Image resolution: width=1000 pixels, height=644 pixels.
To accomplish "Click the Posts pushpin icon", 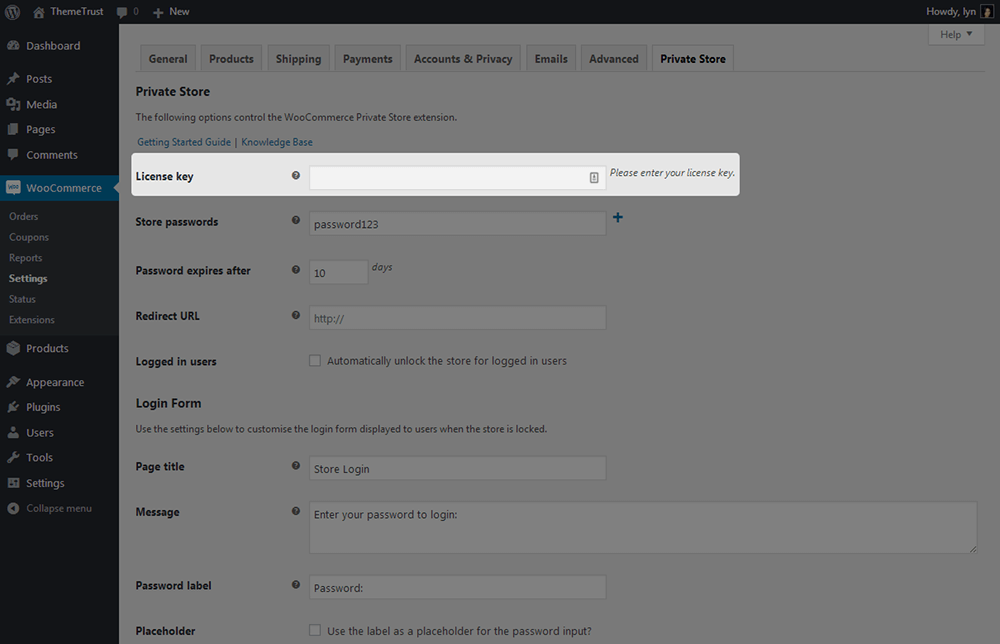I will pyautogui.click(x=13, y=78).
